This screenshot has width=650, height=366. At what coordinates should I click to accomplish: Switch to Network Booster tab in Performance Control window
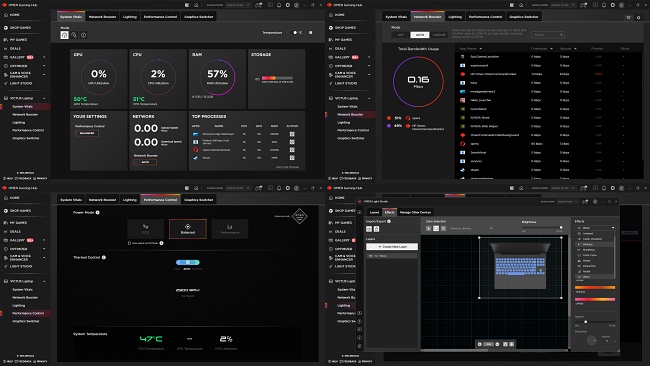(x=102, y=200)
